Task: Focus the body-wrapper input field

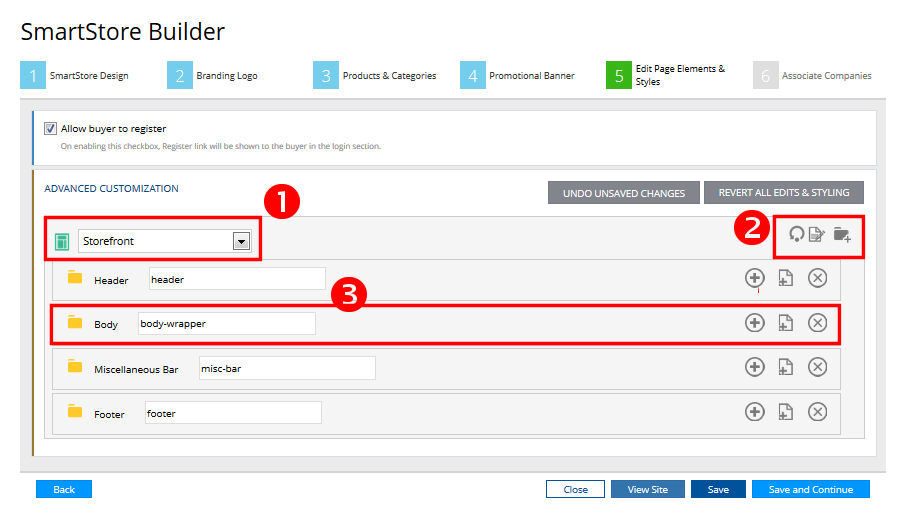Action: coord(227,323)
